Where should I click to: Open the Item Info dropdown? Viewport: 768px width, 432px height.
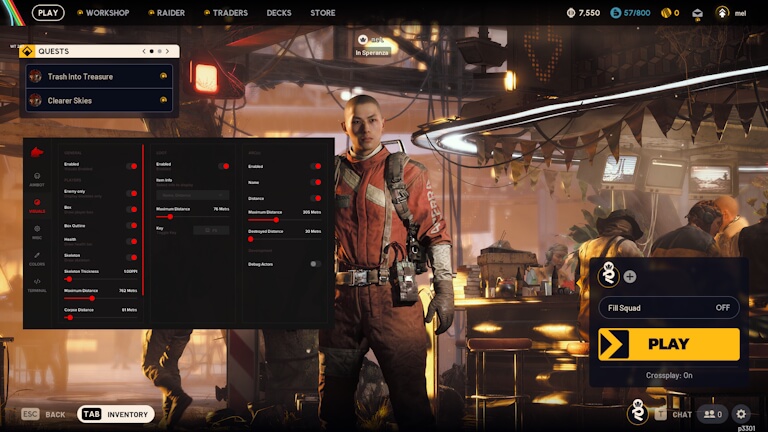pyautogui.click(x=192, y=195)
